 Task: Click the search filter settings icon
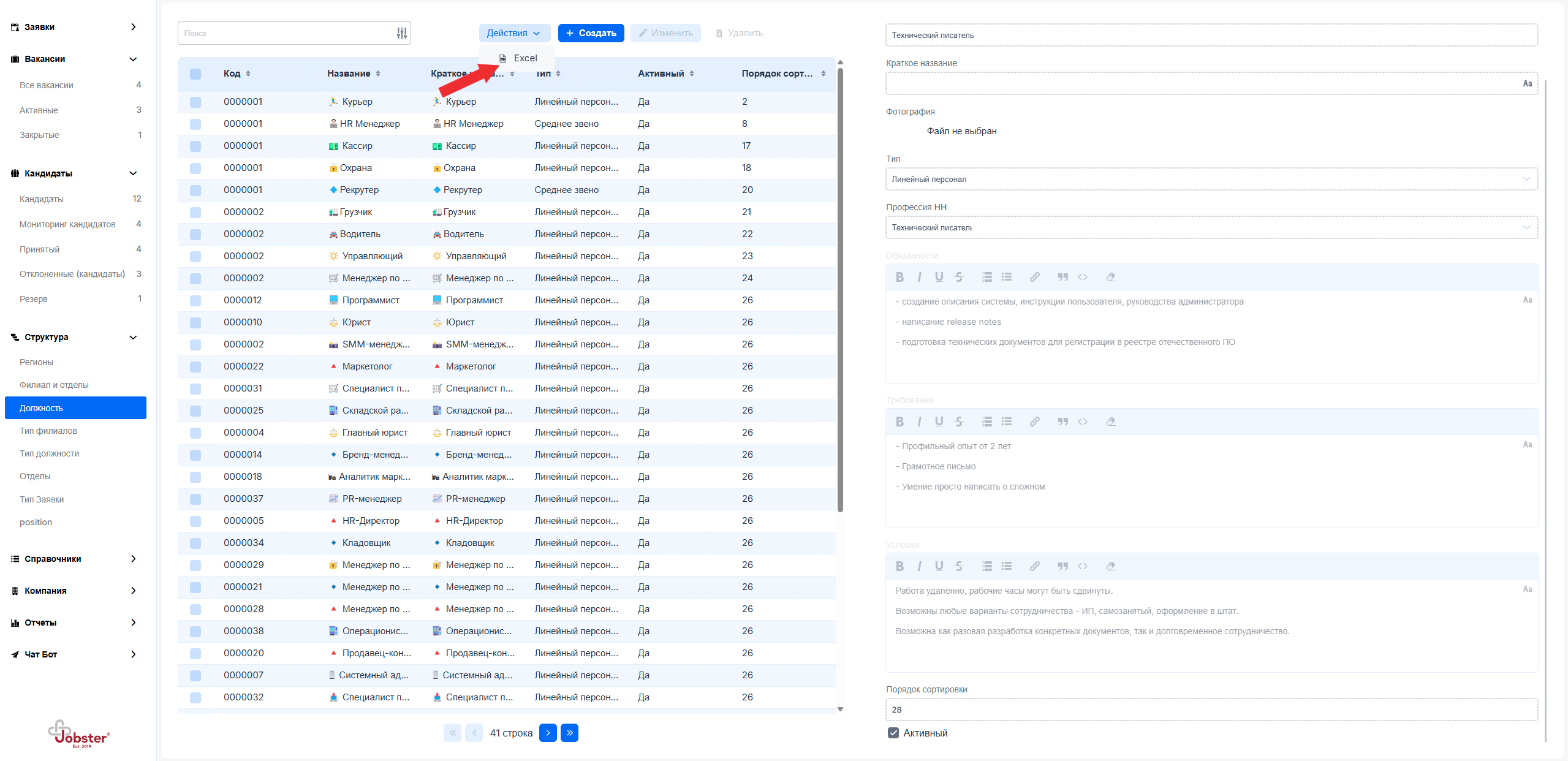(x=401, y=33)
